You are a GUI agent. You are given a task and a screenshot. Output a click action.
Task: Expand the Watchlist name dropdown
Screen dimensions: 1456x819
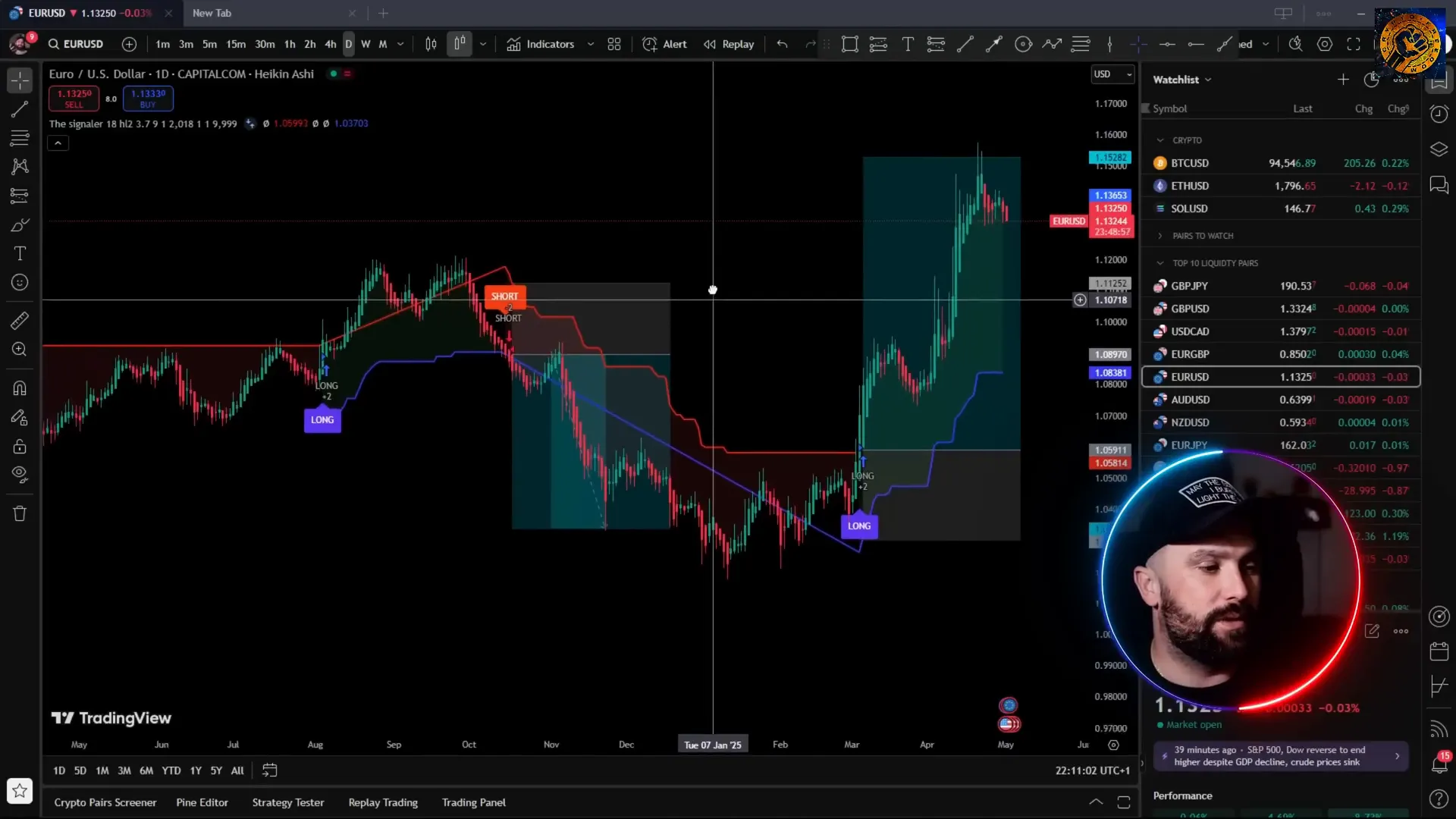[x=1182, y=80]
